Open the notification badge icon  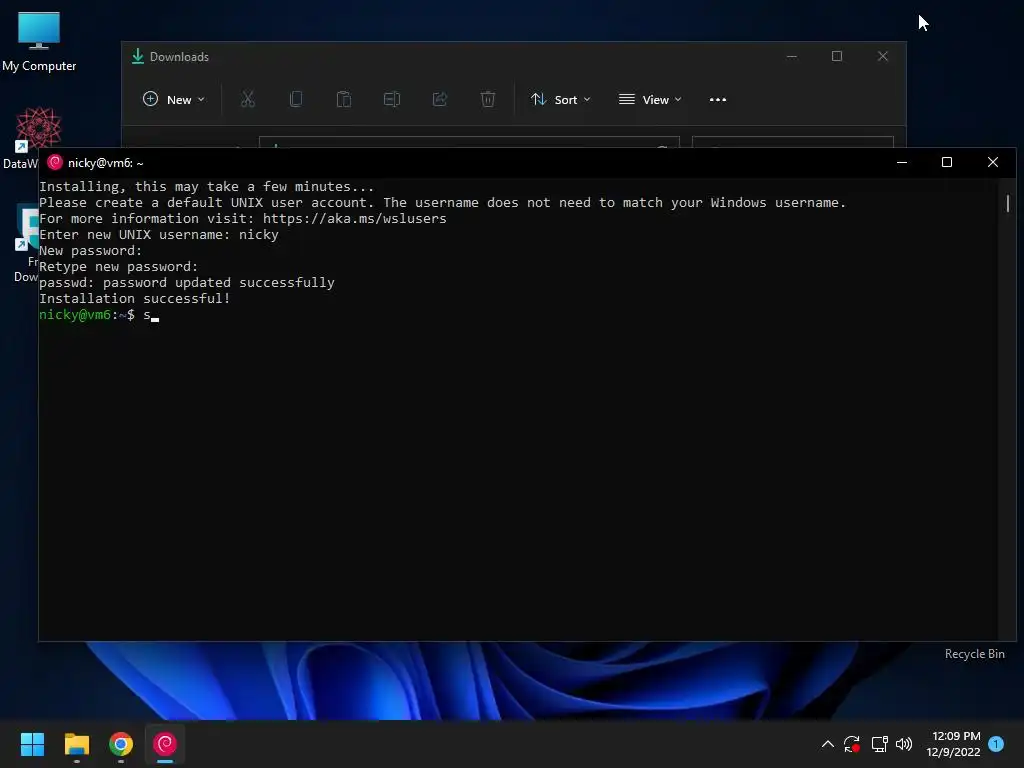click(996, 744)
